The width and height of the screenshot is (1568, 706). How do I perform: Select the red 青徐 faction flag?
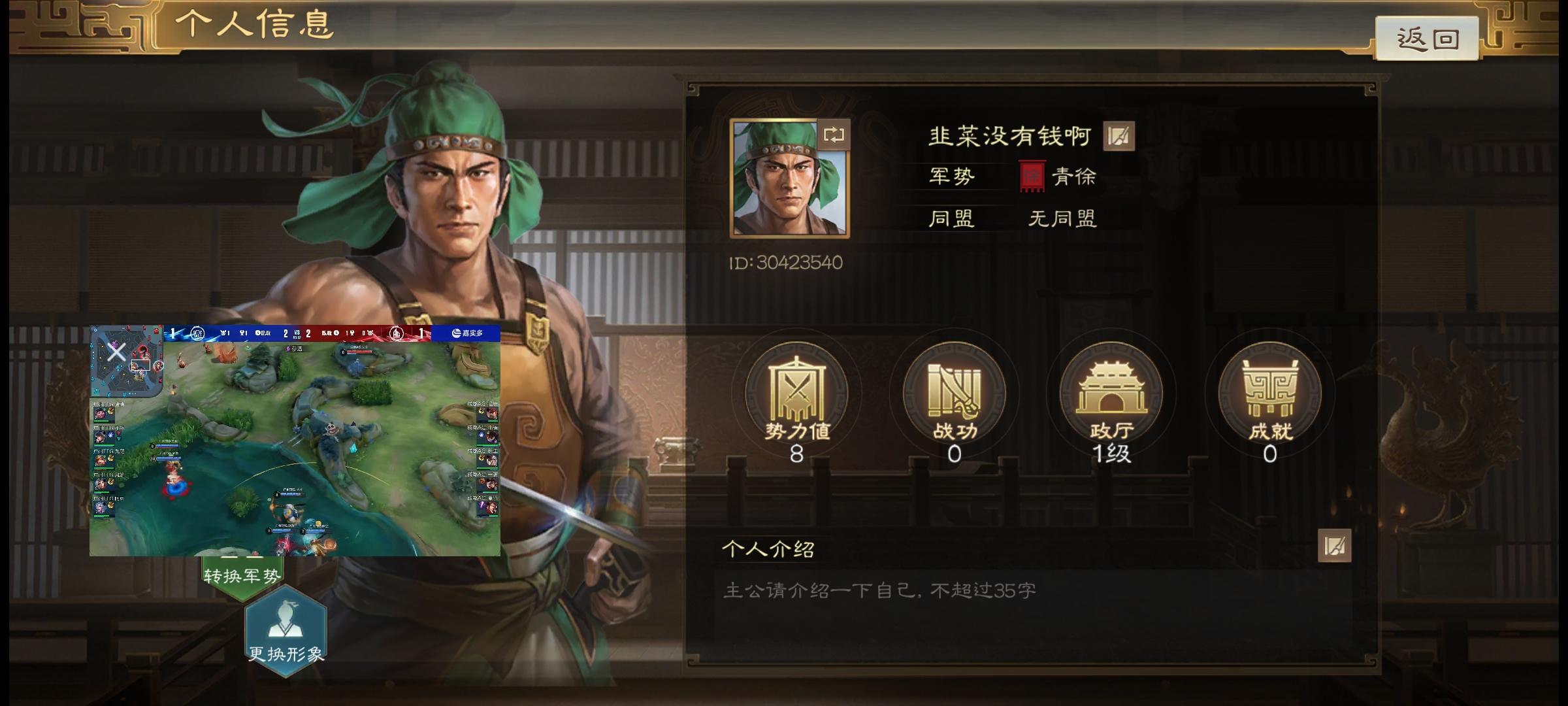[x=1032, y=176]
